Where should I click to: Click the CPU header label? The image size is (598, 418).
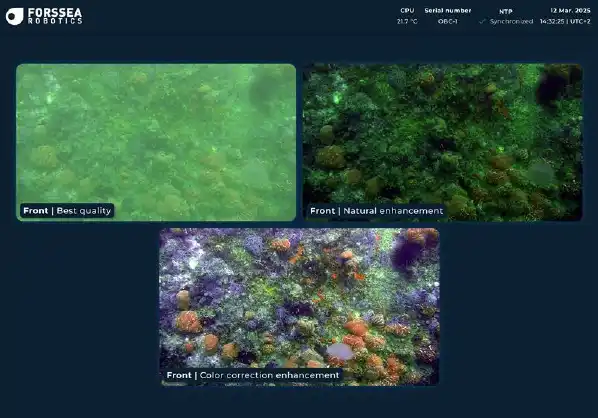pos(407,11)
